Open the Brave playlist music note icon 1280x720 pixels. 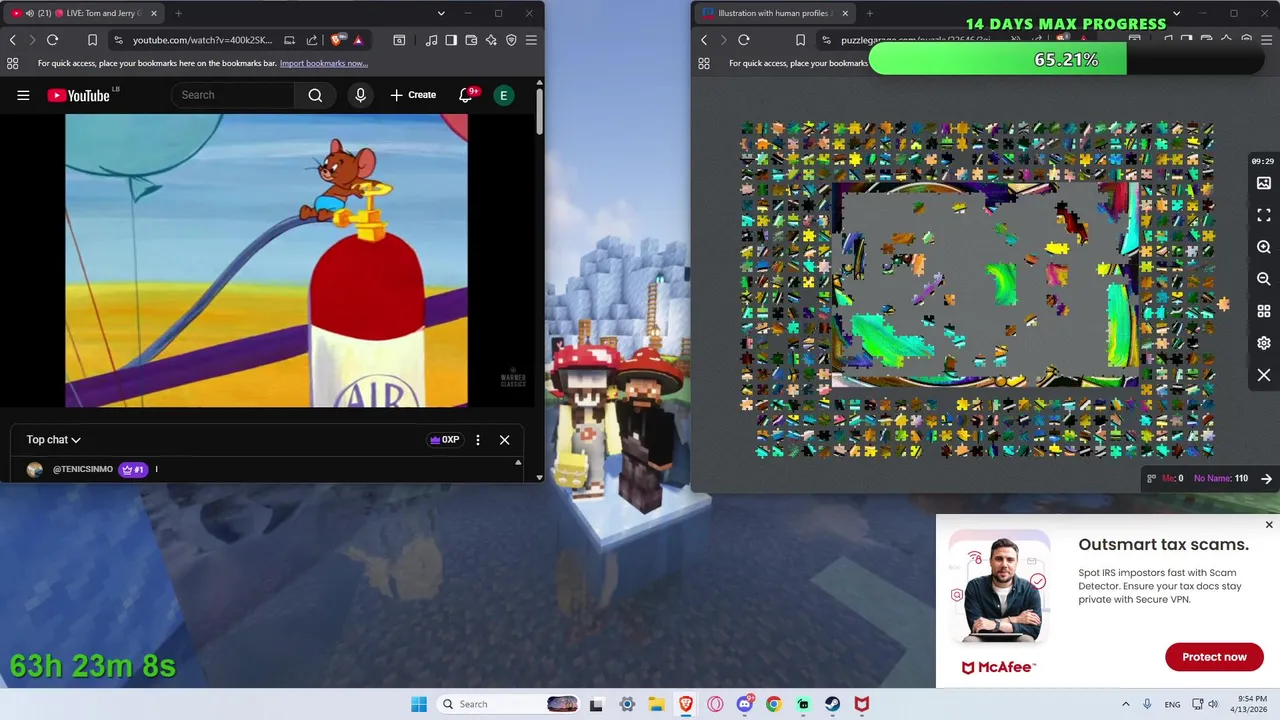tap(431, 40)
